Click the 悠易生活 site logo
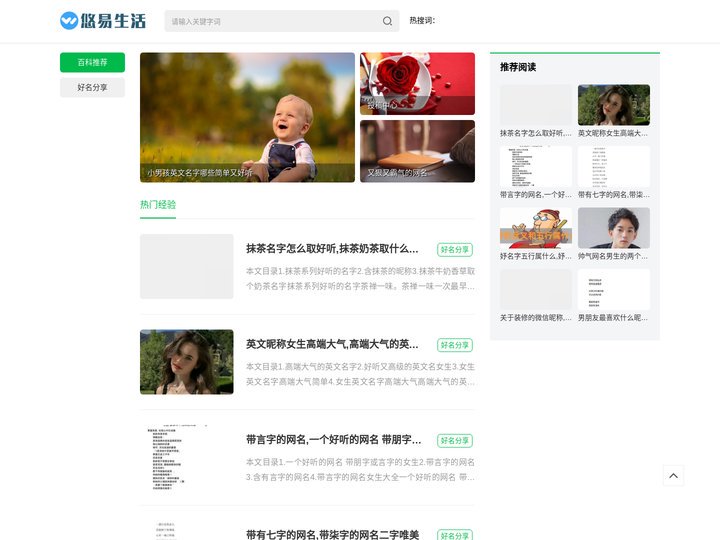This screenshot has height=540, width=720. pos(103,21)
